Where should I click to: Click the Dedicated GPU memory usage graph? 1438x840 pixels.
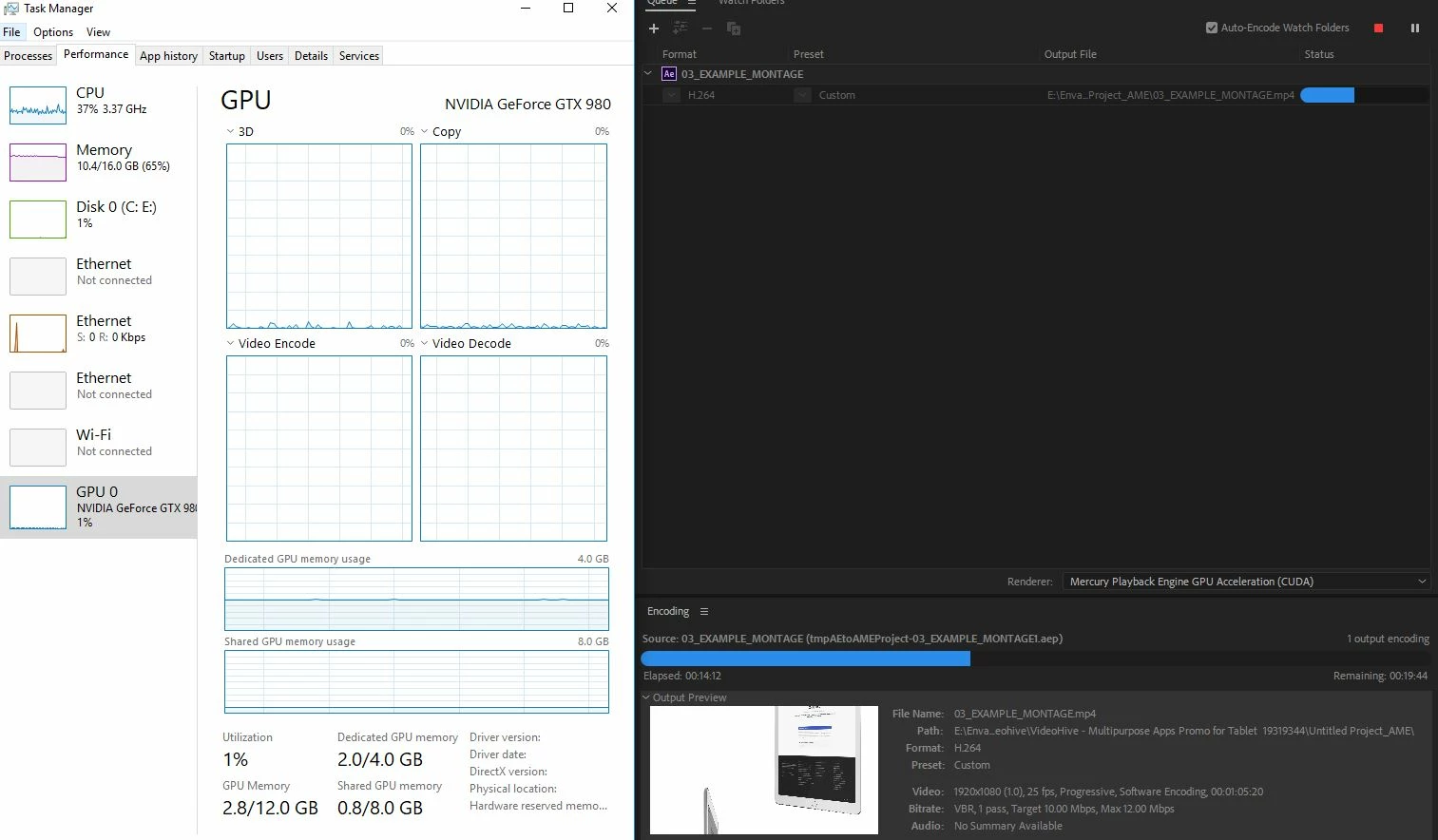pyautogui.click(x=416, y=599)
